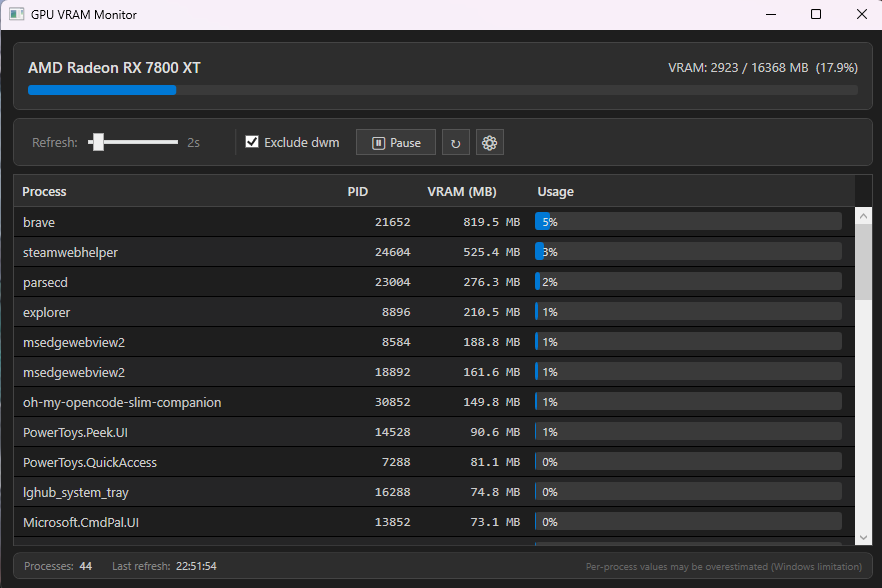Click the 210.5 MB VRAM value
This screenshot has height=588, width=882.
click(x=492, y=312)
